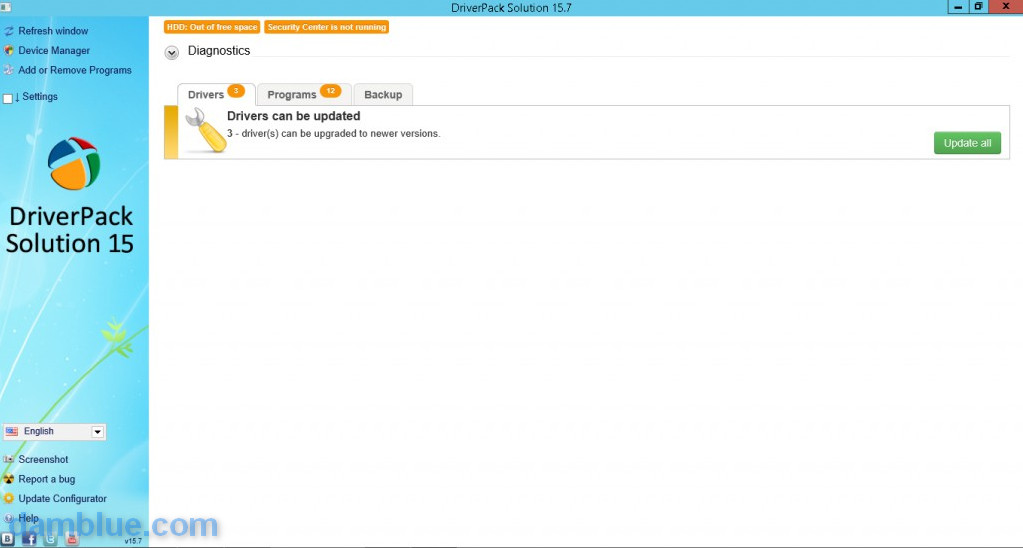
Task: Click the camera icon next to Screenshot
Action: (x=8, y=459)
